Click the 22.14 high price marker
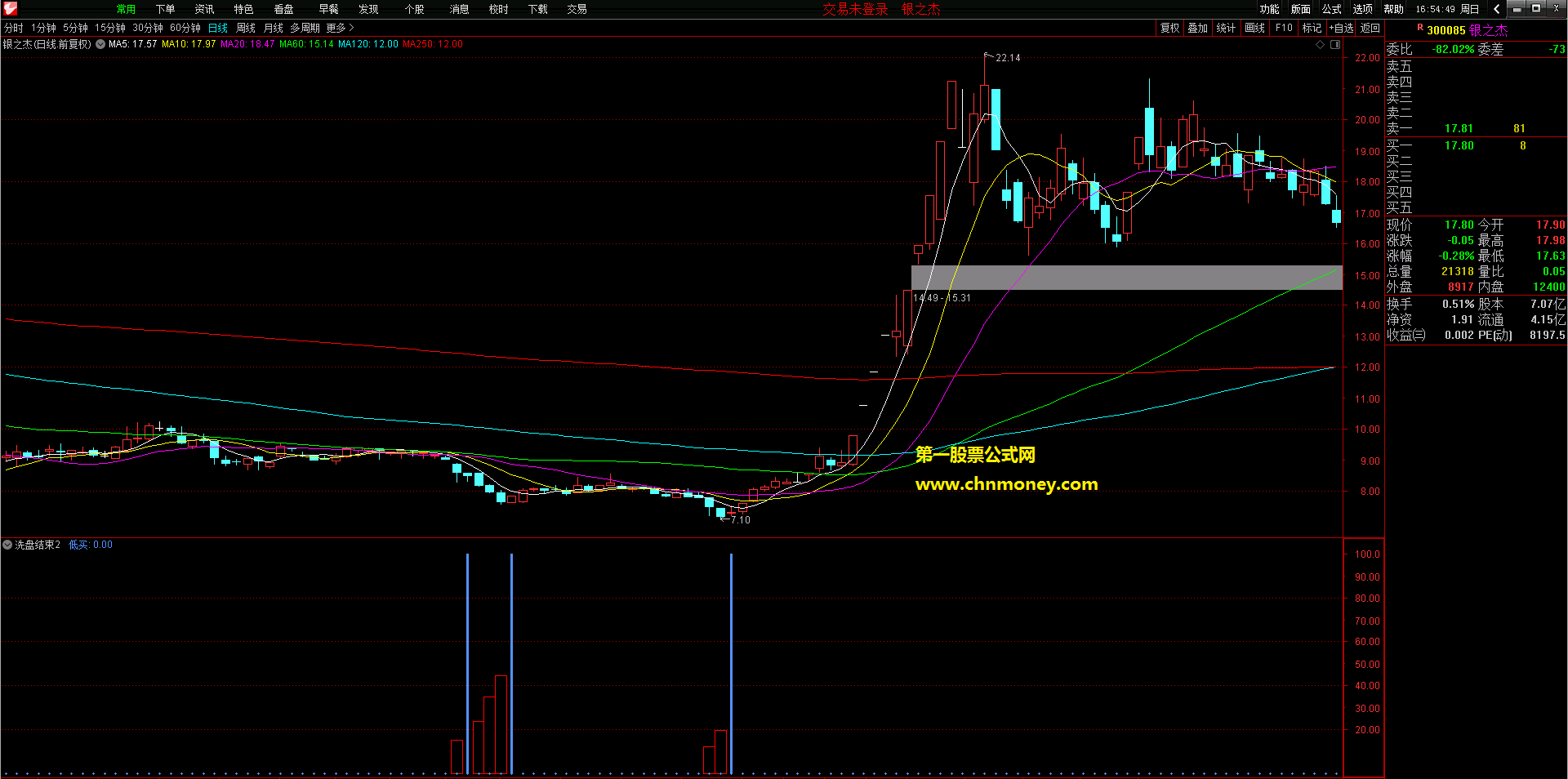This screenshot has width=1568, height=779. click(1008, 58)
